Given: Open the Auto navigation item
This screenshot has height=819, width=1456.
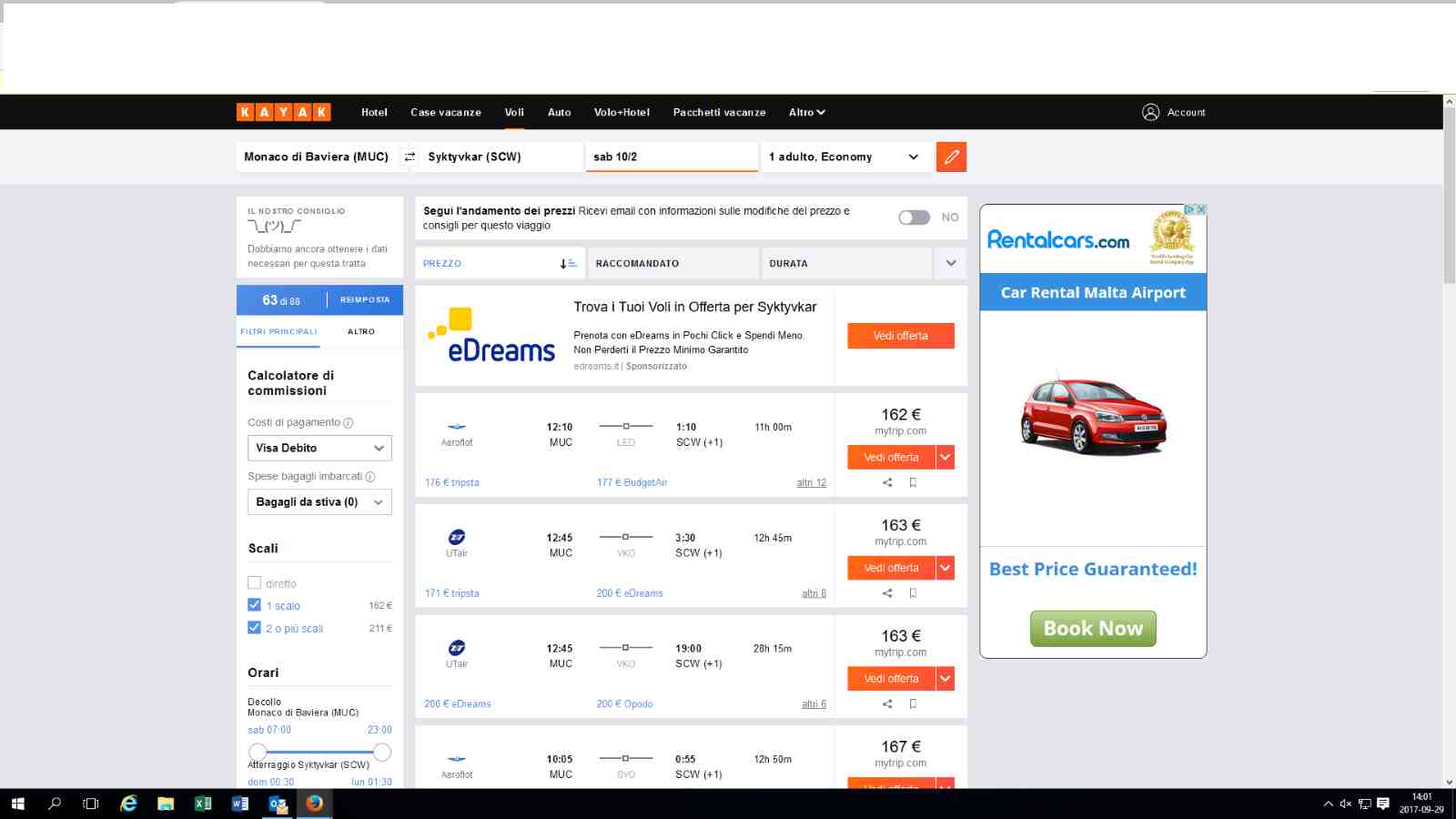Looking at the screenshot, I should (560, 112).
